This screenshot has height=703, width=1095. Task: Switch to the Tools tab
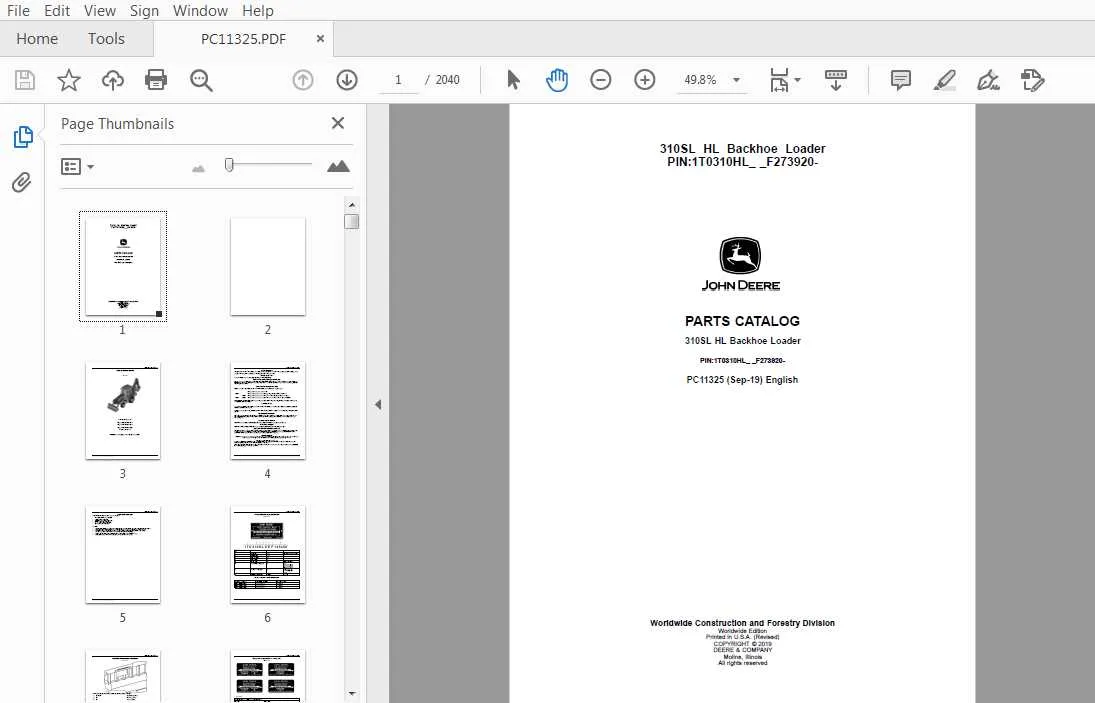click(x=106, y=39)
